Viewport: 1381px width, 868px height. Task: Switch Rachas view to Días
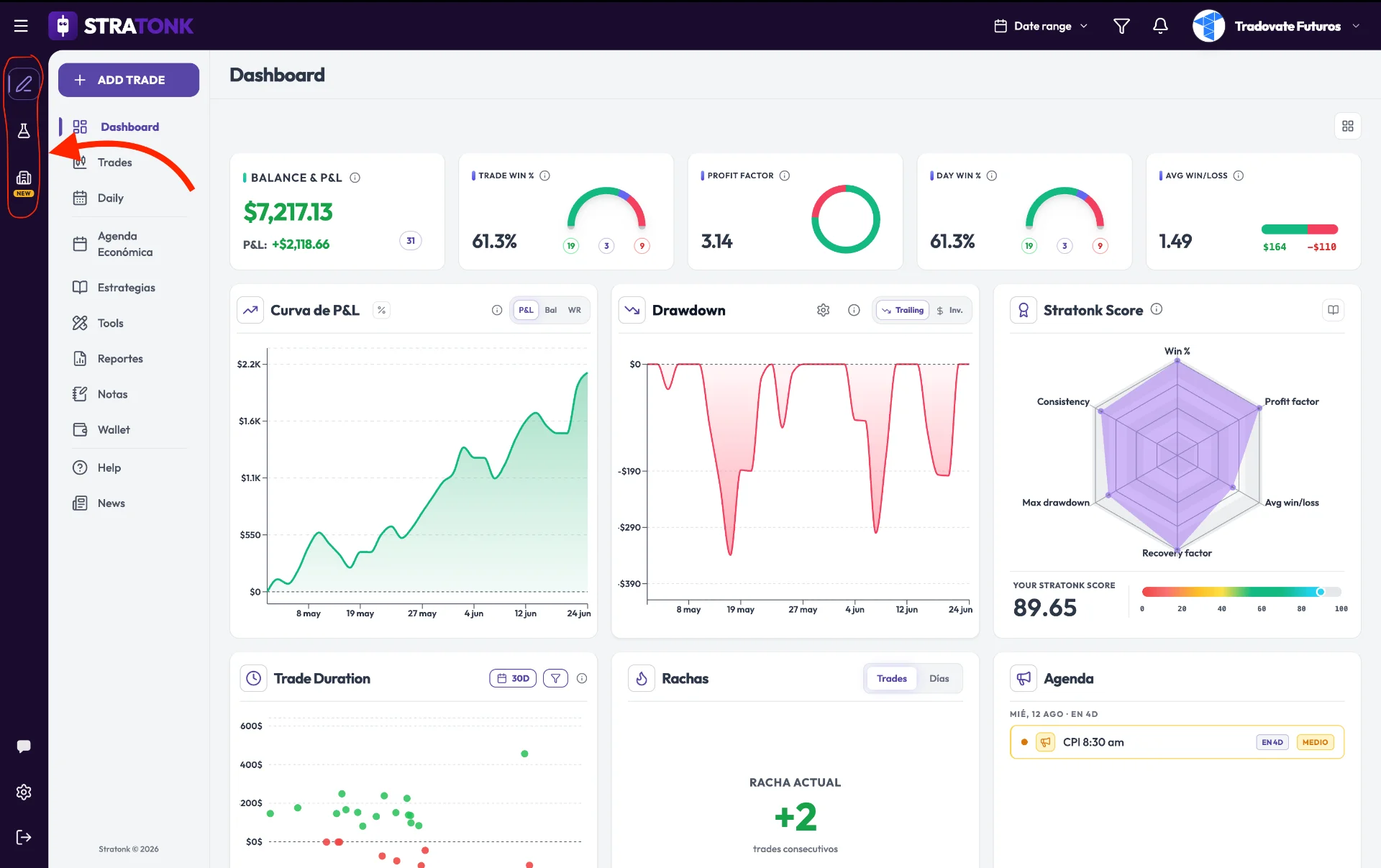tap(939, 678)
